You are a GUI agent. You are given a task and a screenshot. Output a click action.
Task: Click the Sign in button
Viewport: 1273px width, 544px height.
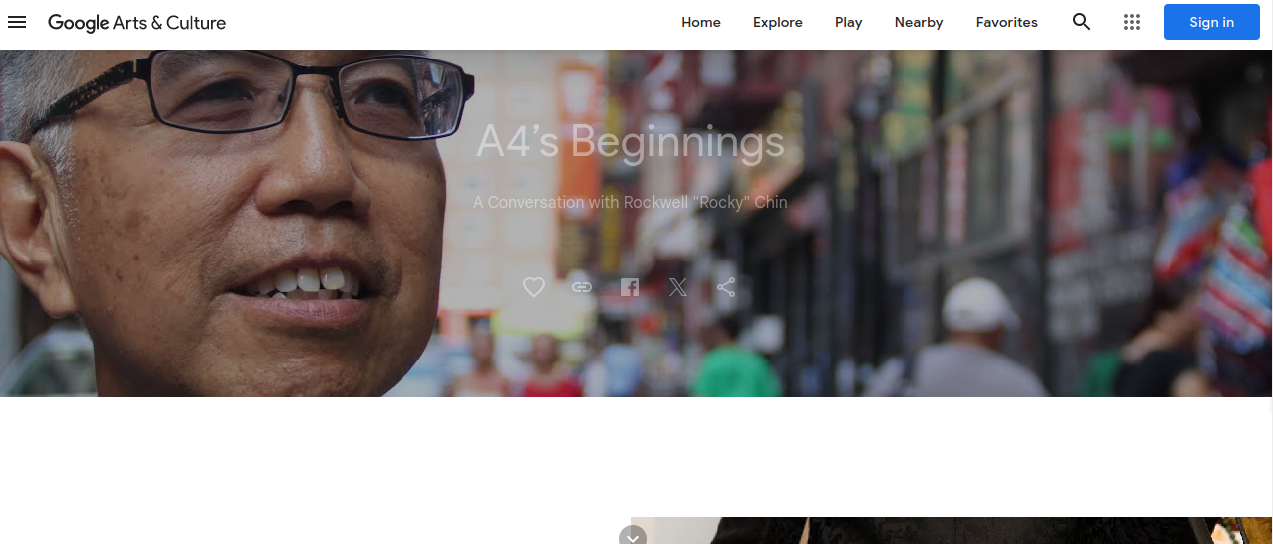1211,22
